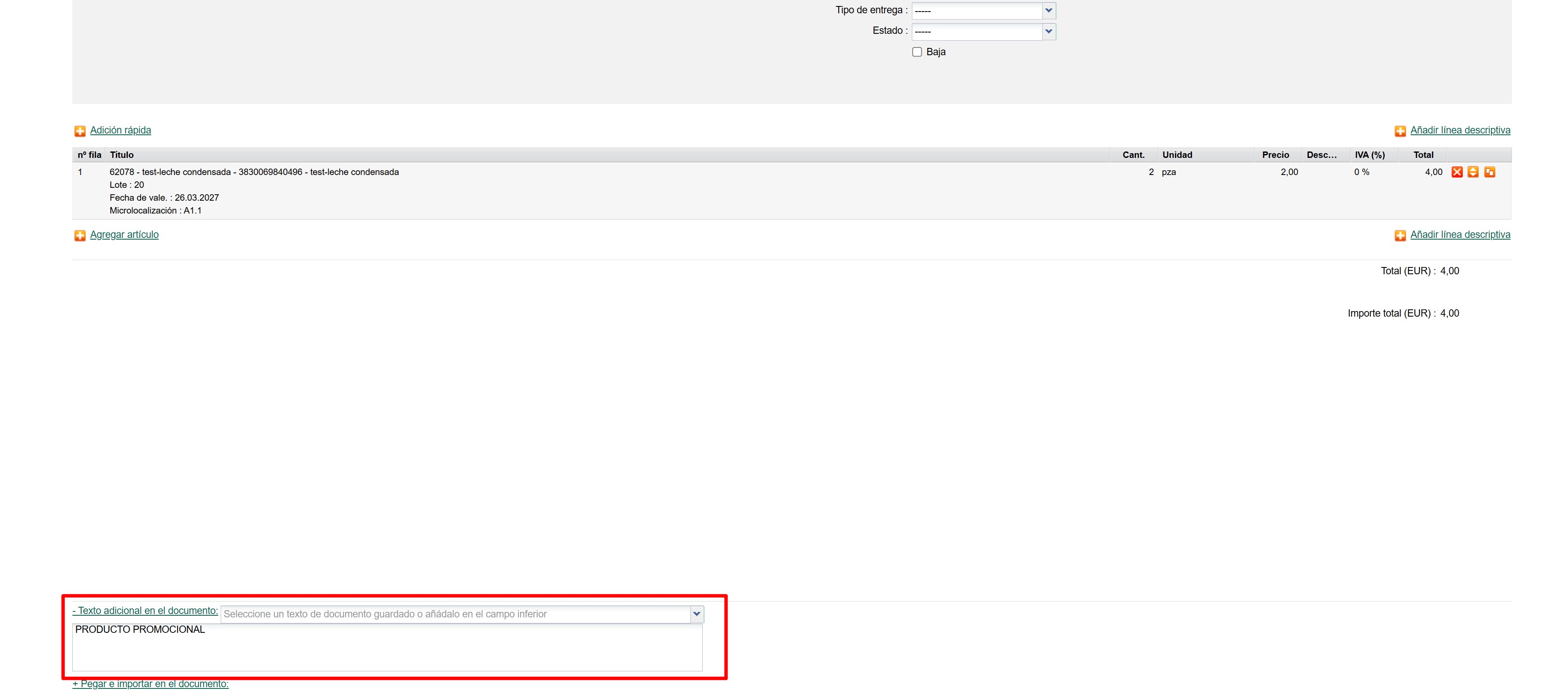Click the orange move row up/down icon
1568x700 pixels.
pyautogui.click(x=1473, y=172)
